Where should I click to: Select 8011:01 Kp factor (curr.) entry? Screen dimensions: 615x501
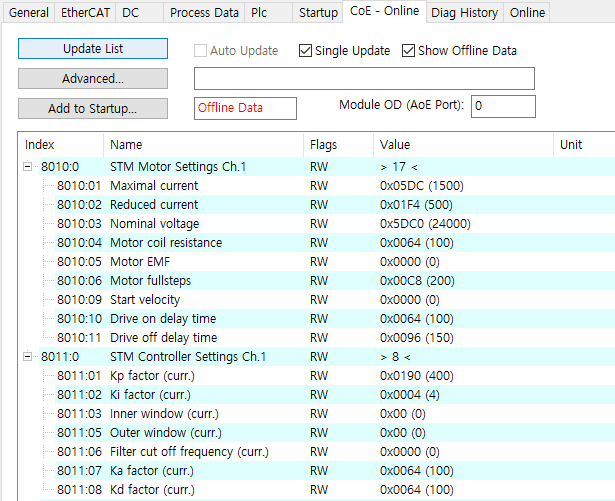pos(335,376)
